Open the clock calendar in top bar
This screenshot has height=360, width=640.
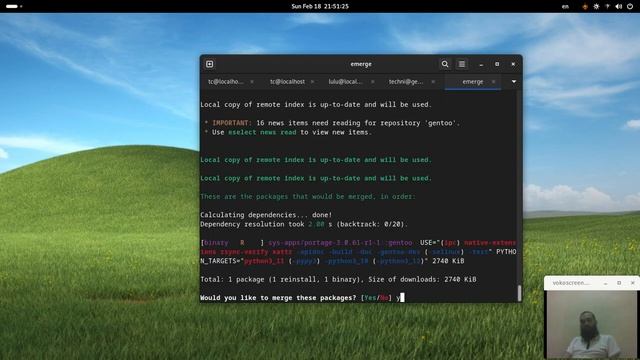[320, 6]
